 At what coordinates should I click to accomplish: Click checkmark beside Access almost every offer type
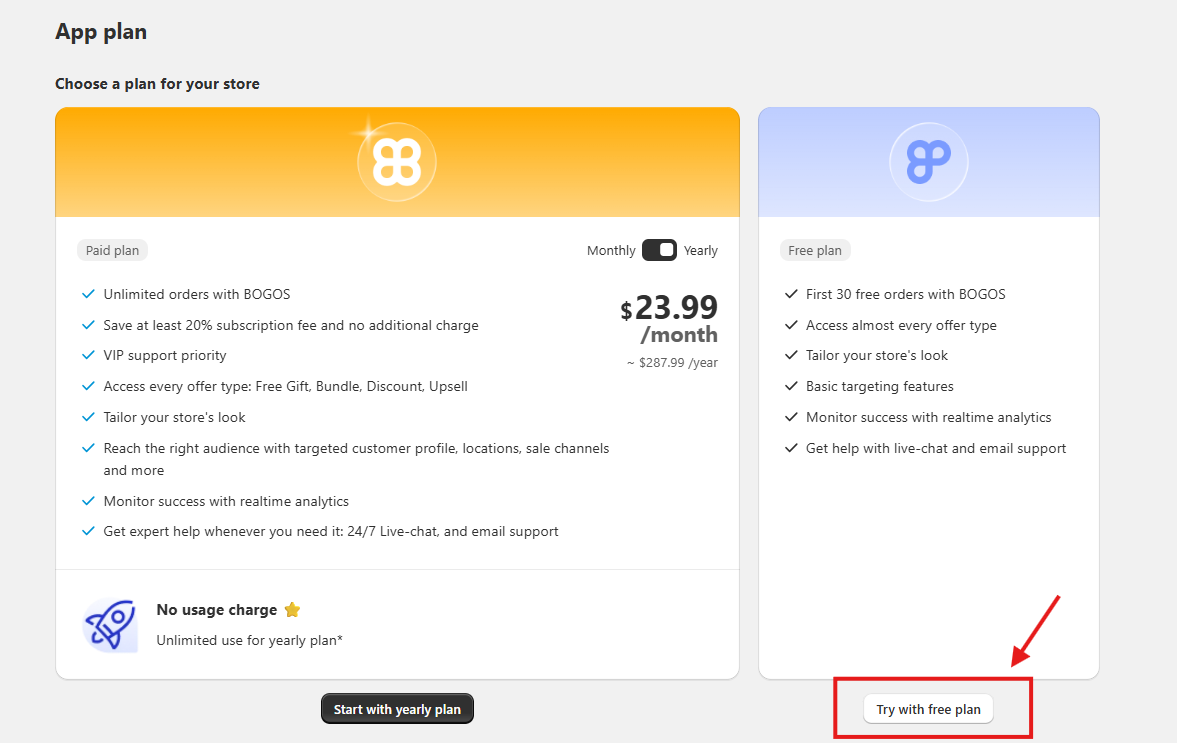(x=790, y=325)
